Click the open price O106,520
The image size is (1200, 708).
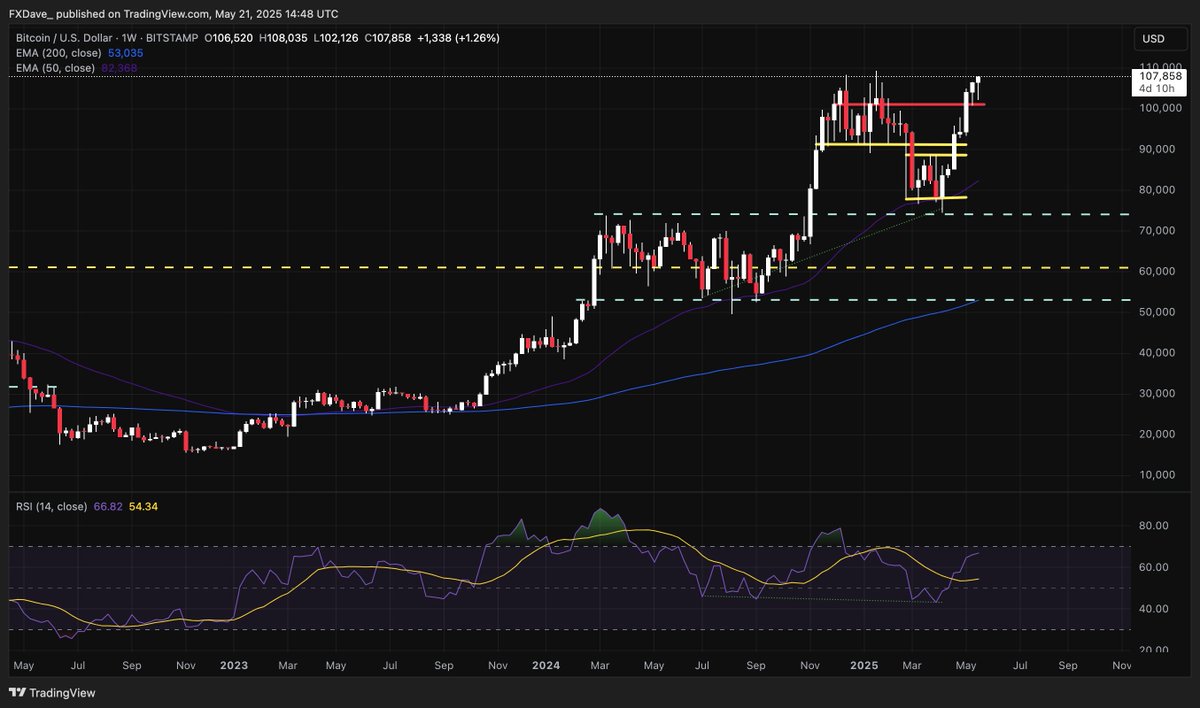[x=229, y=38]
